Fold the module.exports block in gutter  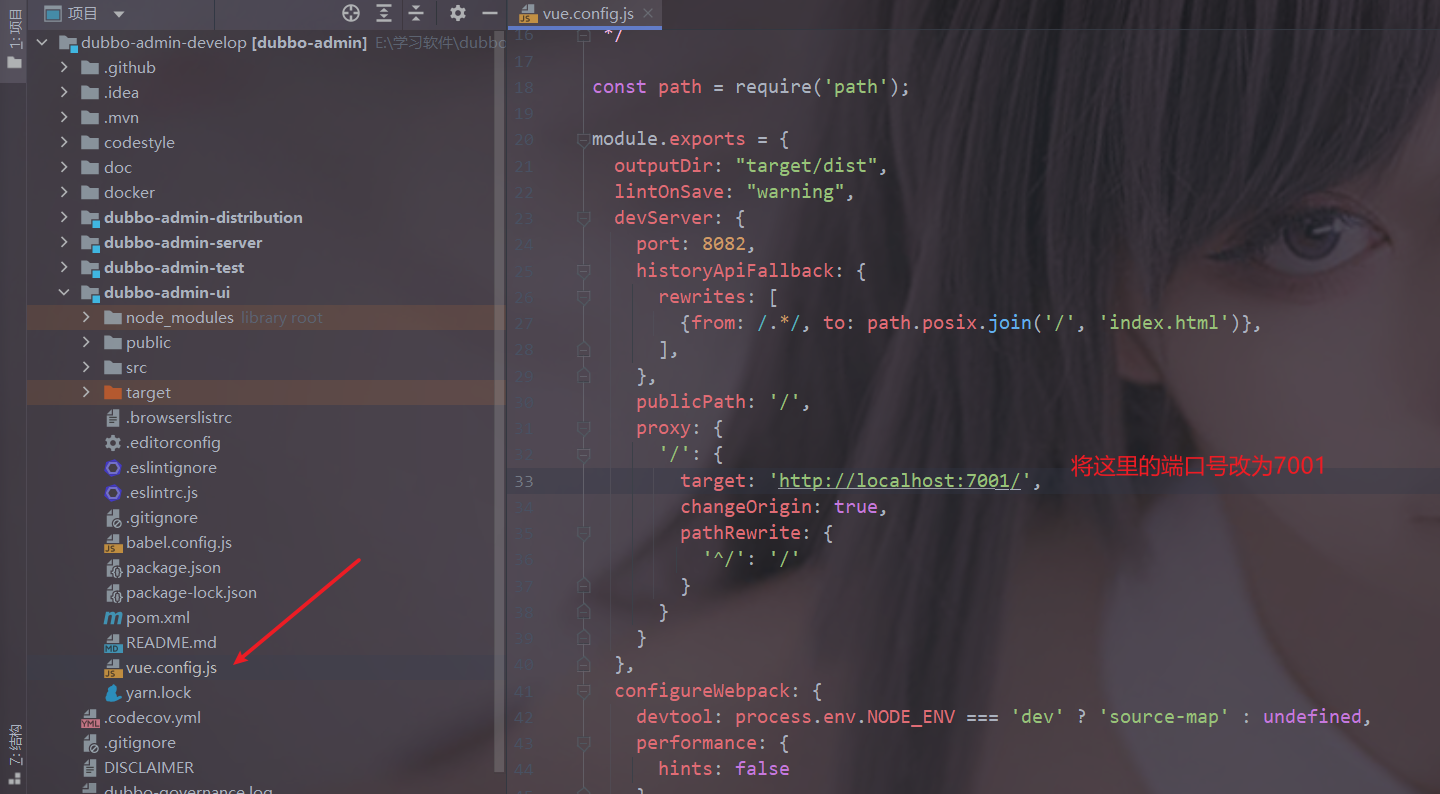pos(583,139)
